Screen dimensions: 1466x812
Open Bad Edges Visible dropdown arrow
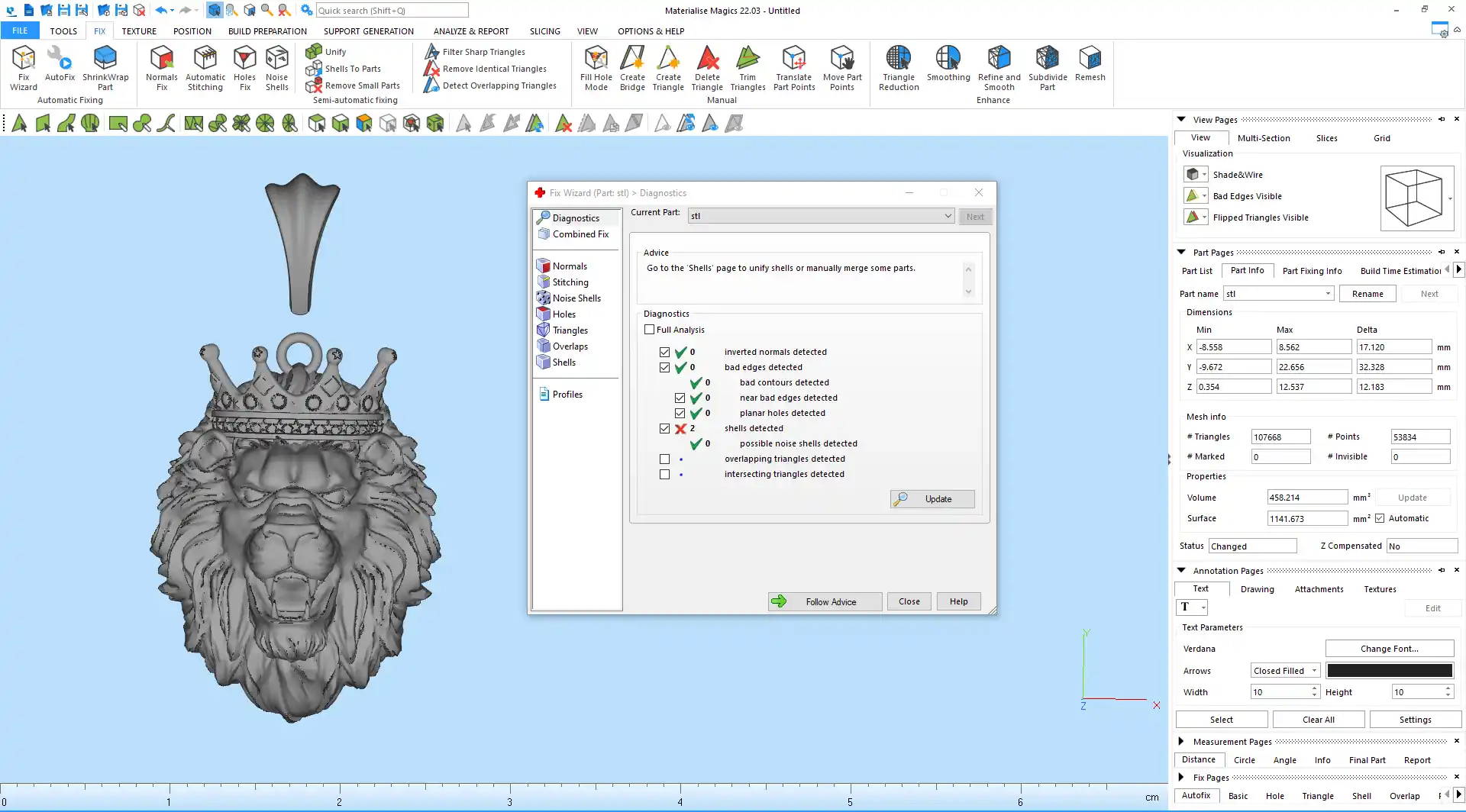1204,196
